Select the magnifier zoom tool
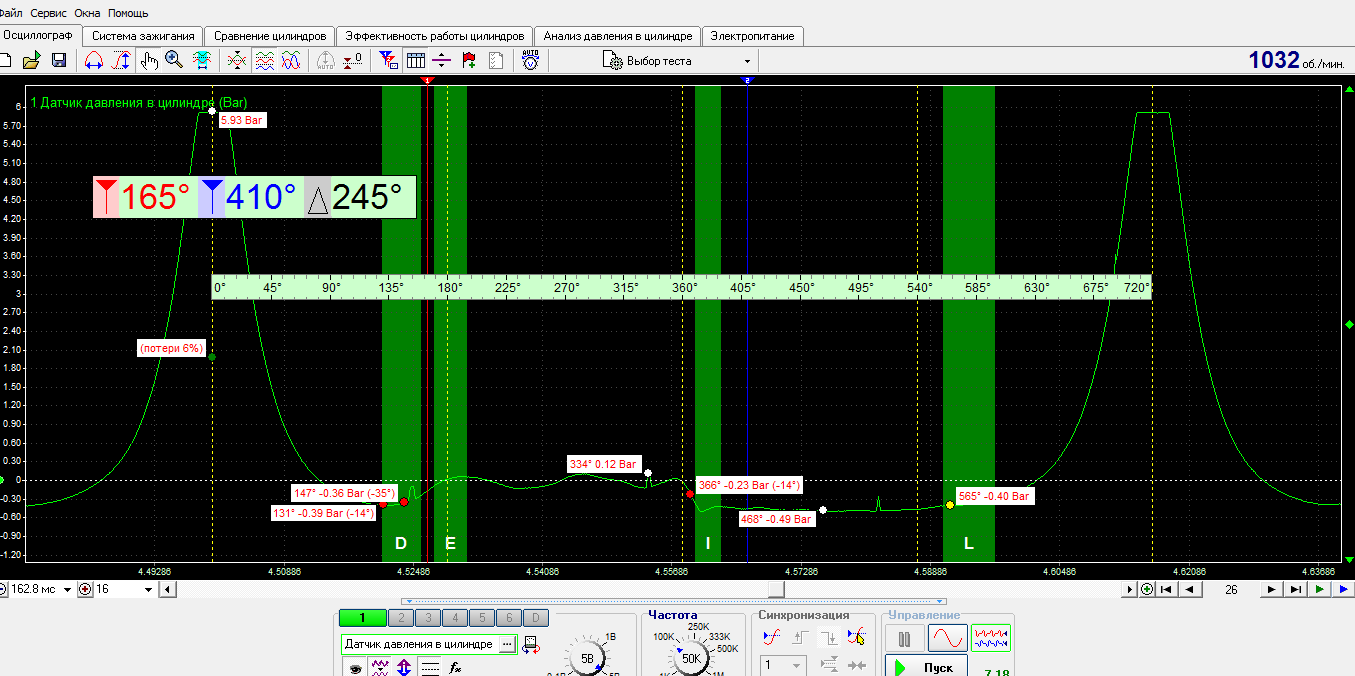 pyautogui.click(x=174, y=60)
